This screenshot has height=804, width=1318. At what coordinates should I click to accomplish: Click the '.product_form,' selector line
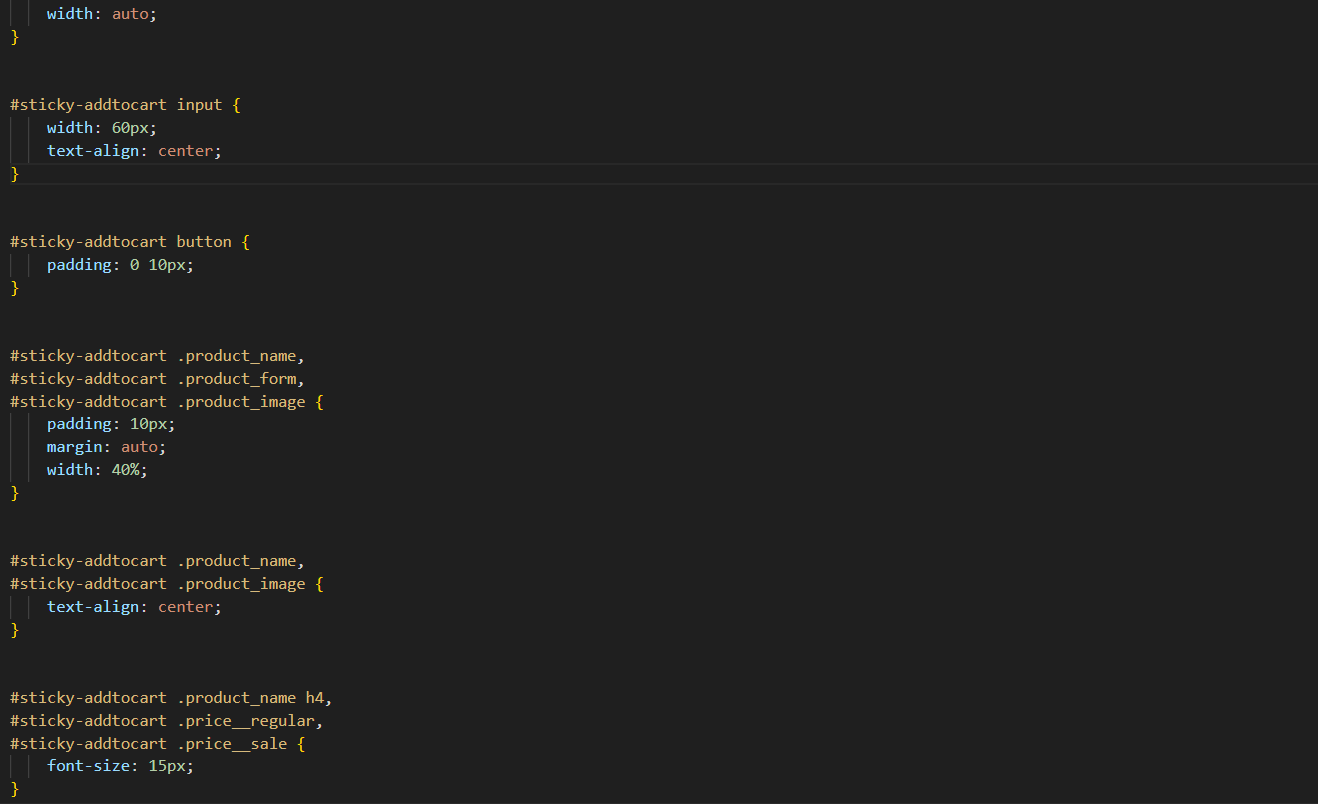[x=157, y=379]
